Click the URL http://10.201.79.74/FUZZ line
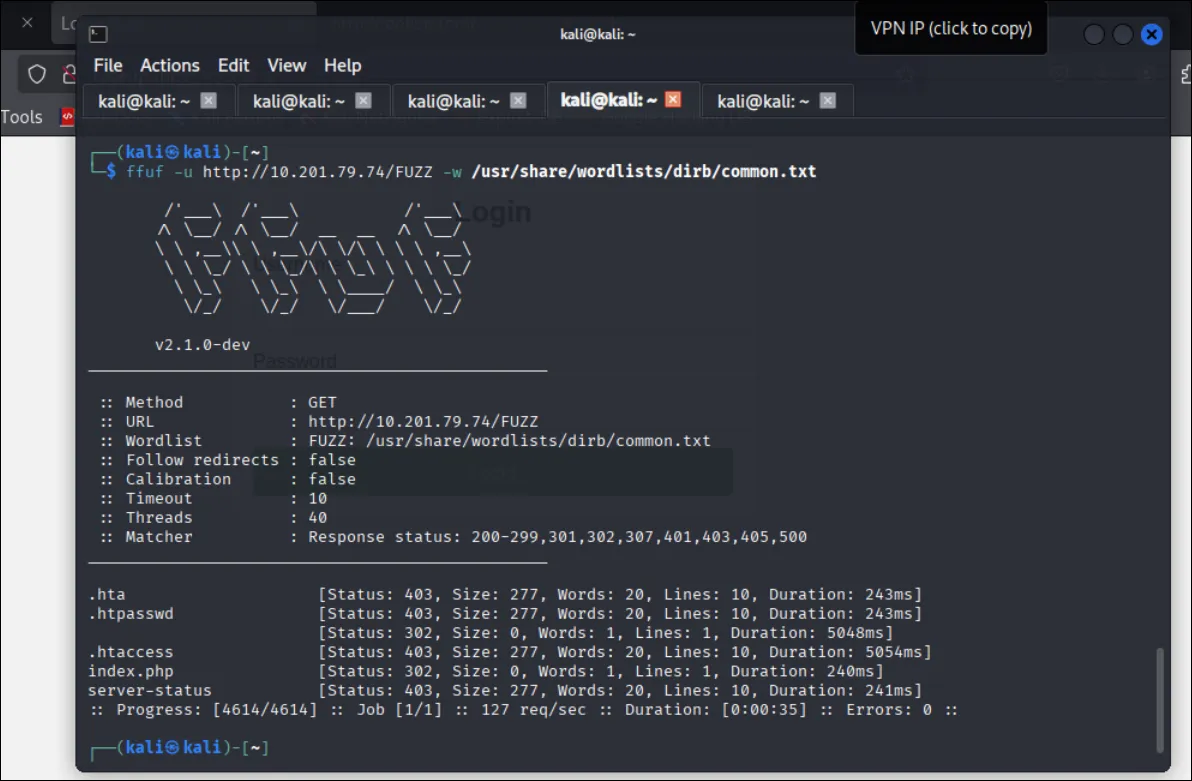Screen dimensions: 1192x781 tap(319, 421)
